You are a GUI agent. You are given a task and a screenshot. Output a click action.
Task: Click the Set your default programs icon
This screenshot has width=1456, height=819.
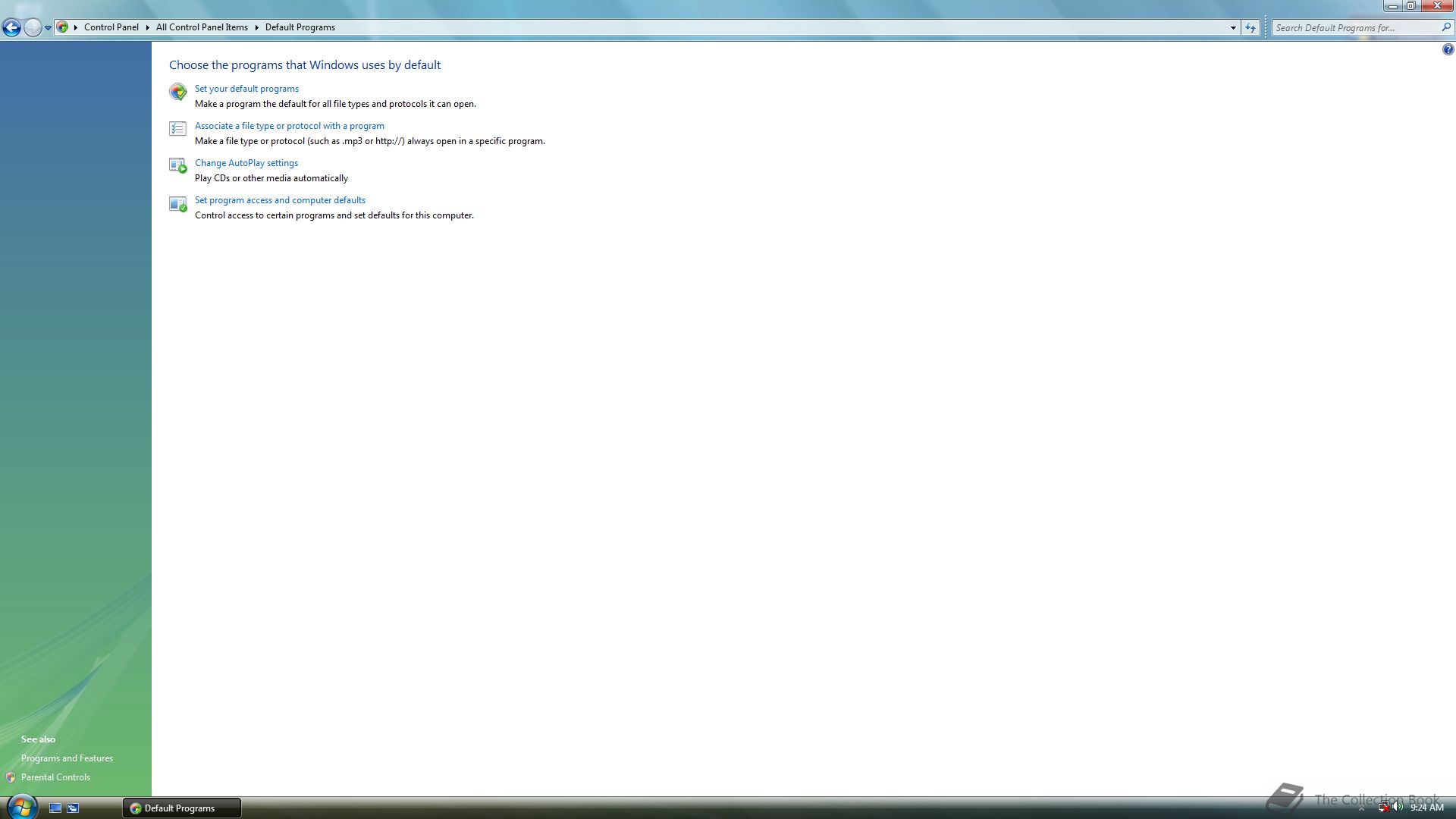177,92
